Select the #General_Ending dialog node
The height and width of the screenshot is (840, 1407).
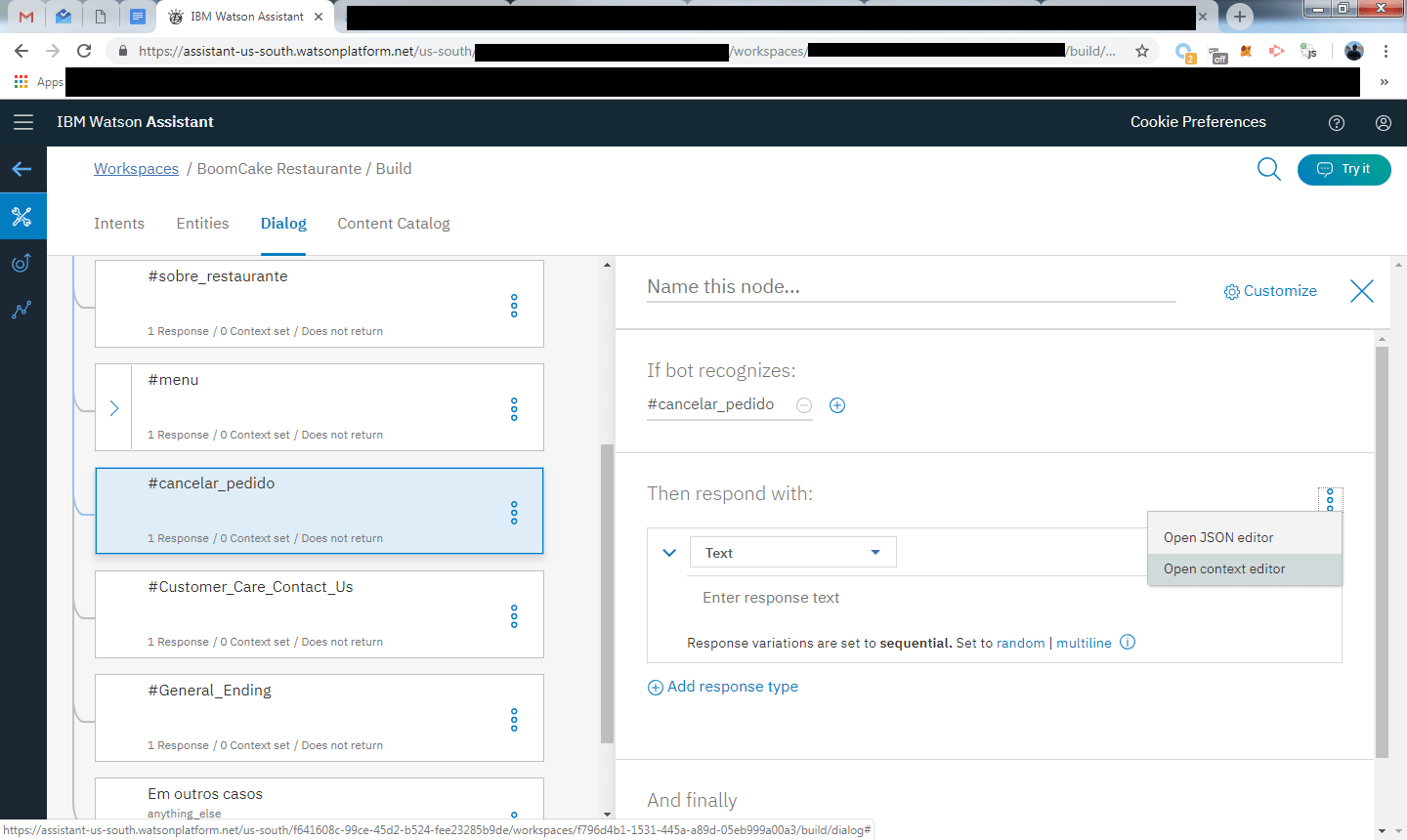[319, 718]
